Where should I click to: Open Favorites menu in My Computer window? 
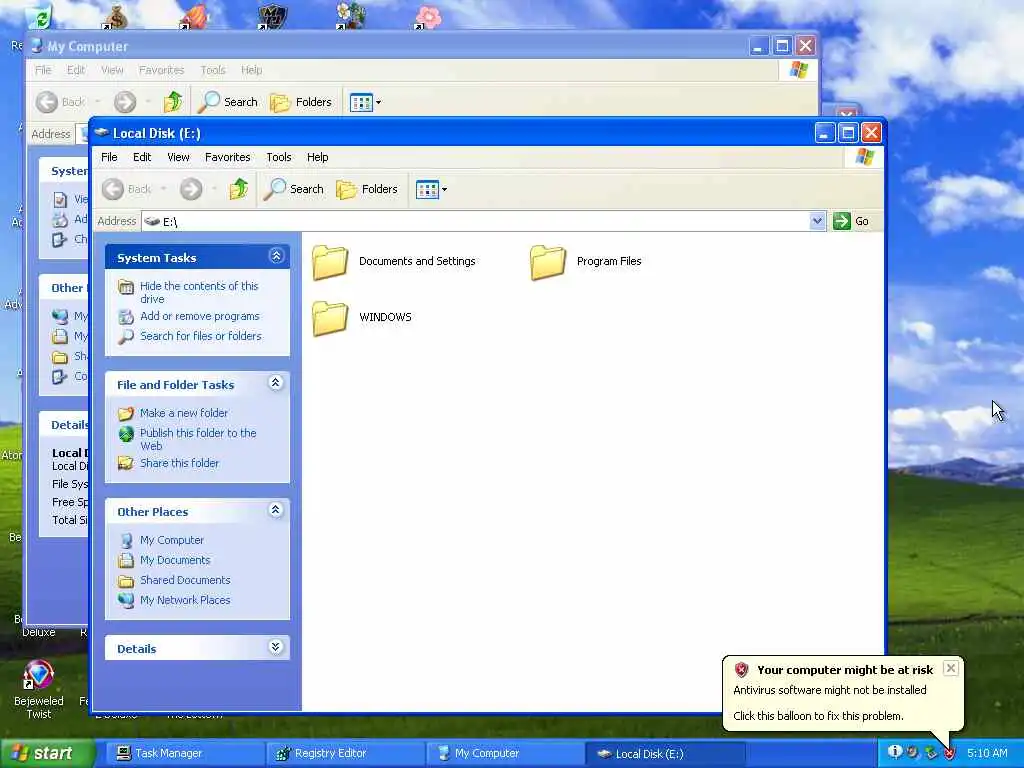tap(161, 70)
